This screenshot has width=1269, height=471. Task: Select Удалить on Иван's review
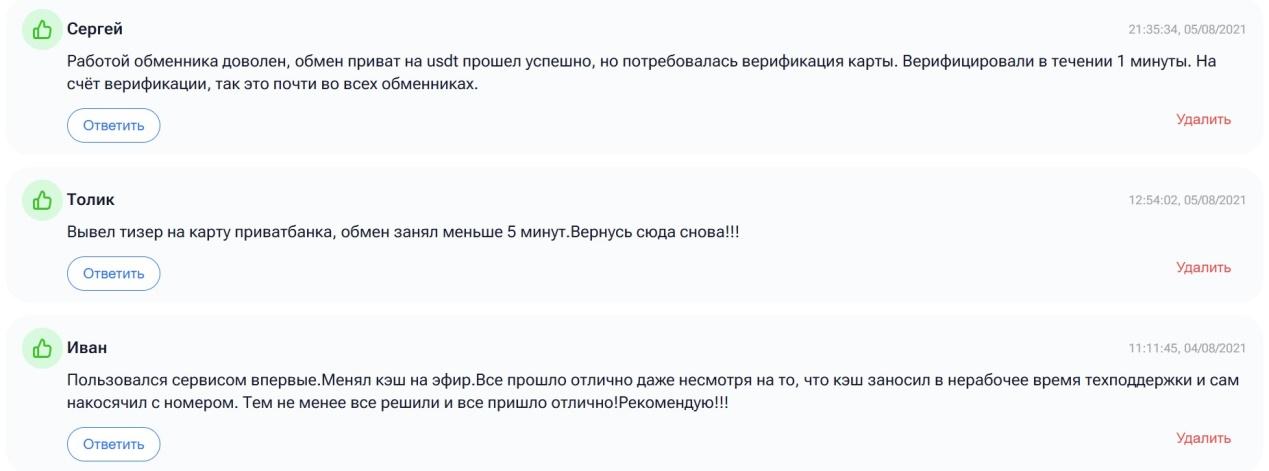coord(1203,438)
